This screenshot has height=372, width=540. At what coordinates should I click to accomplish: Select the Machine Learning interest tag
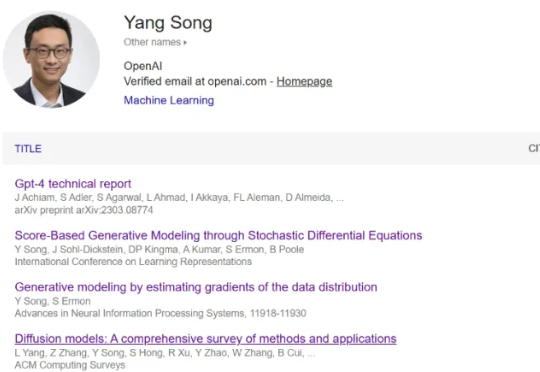169,100
